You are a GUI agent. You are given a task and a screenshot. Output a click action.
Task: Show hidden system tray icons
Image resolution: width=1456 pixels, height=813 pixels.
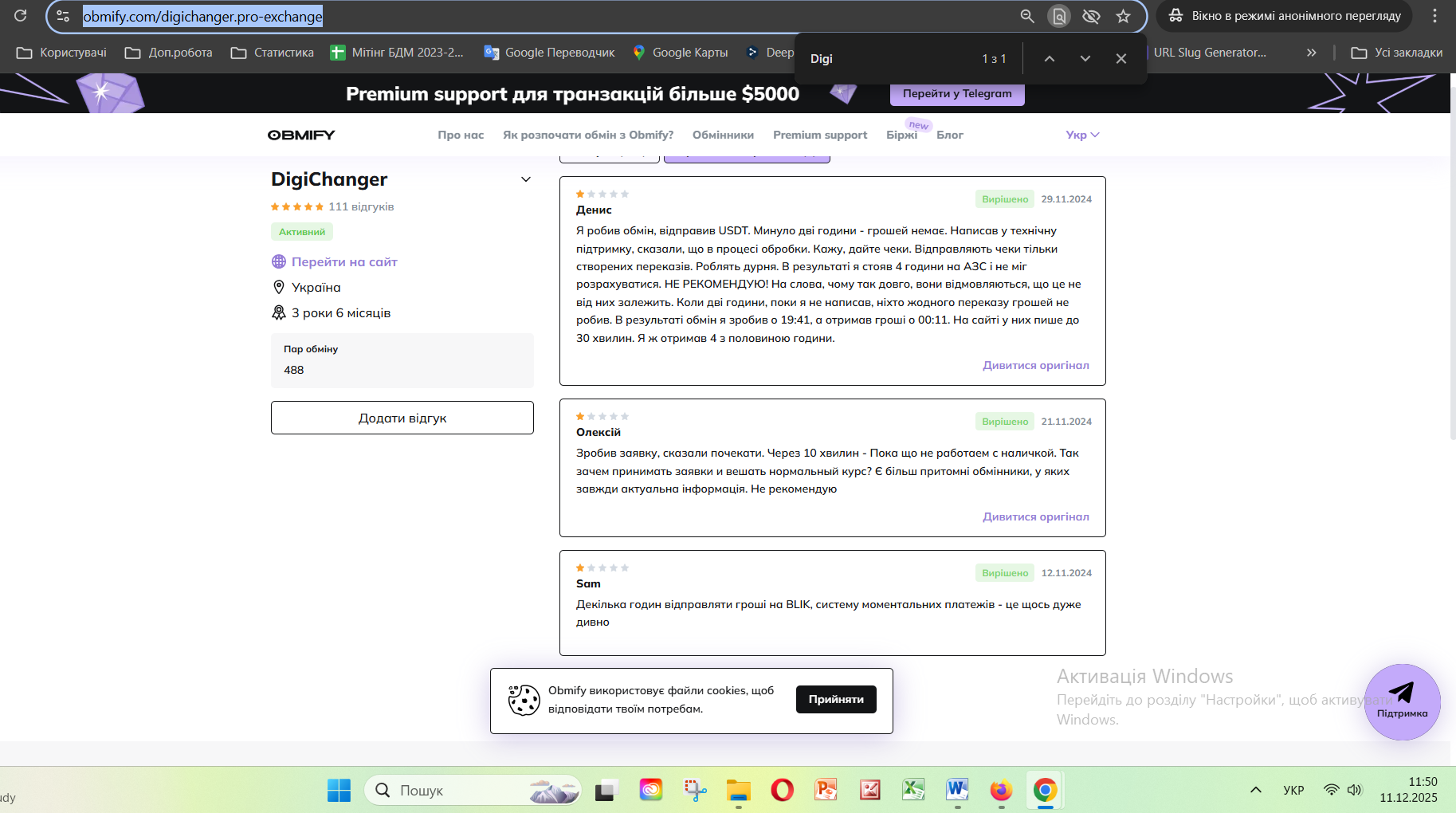click(x=1256, y=790)
